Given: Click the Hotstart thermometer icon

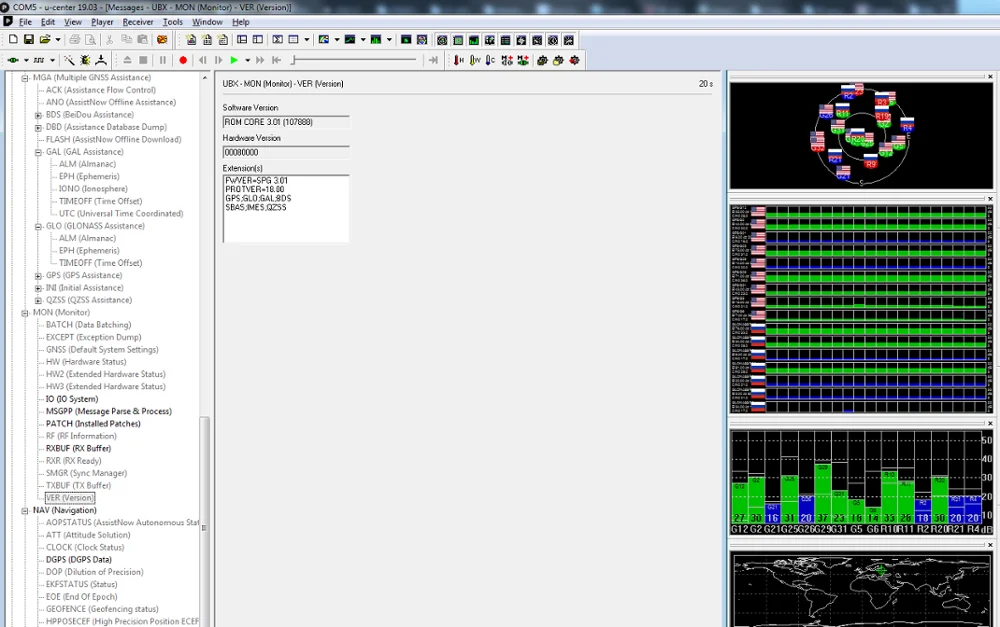Looking at the screenshot, I should 459,60.
